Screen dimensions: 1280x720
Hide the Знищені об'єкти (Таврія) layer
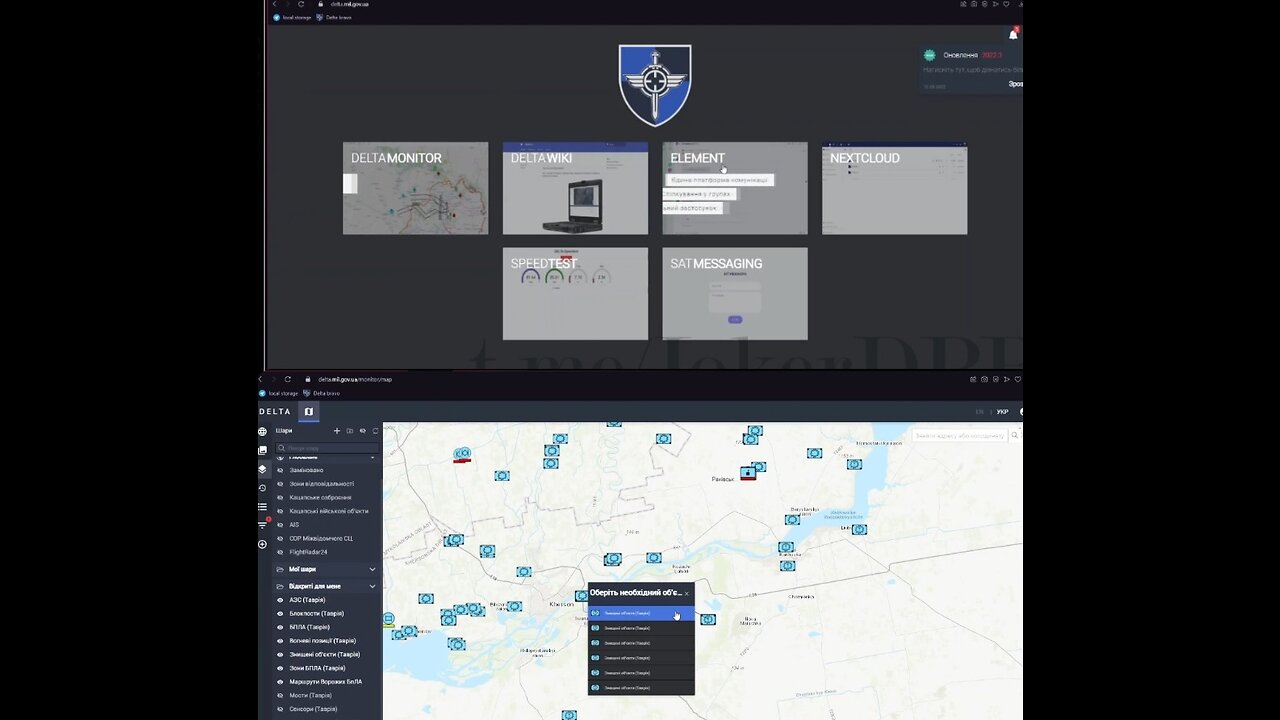(x=281, y=654)
